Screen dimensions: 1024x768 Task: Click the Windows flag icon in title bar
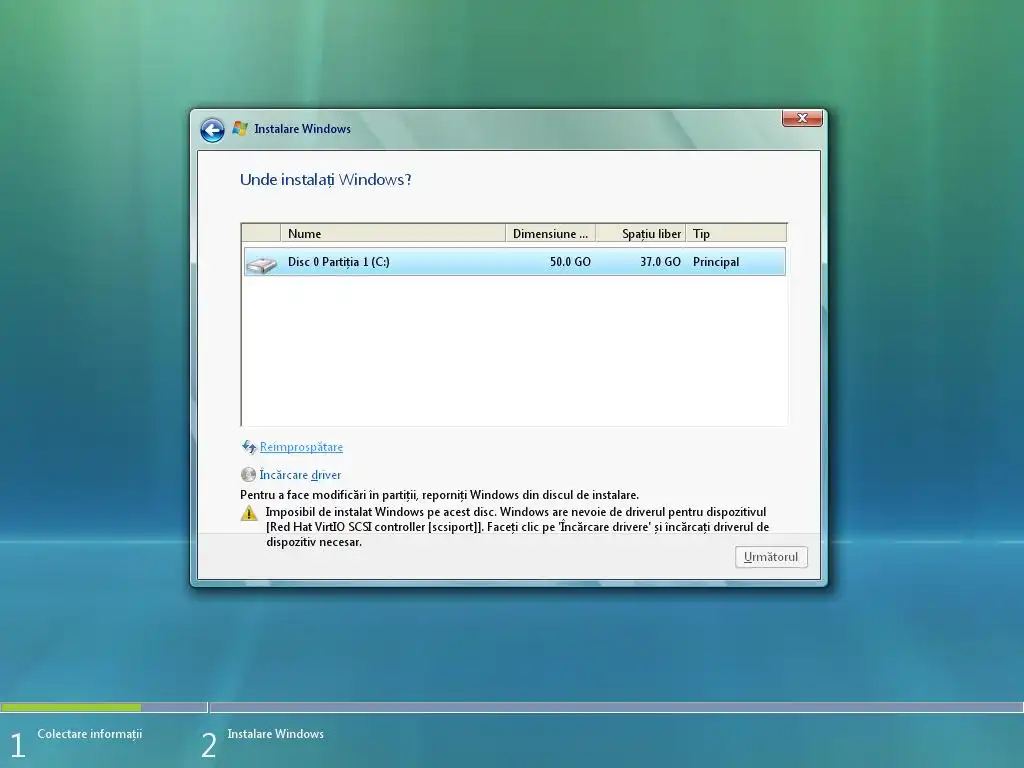click(240, 129)
